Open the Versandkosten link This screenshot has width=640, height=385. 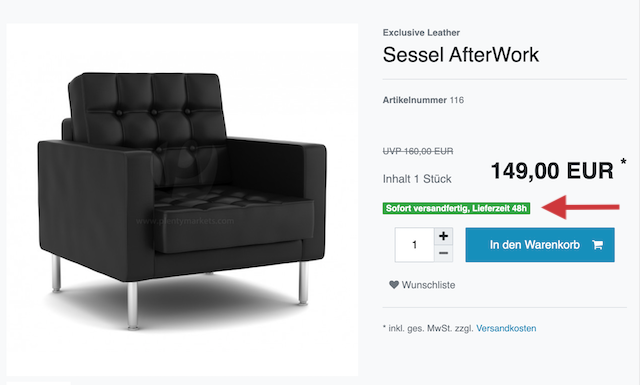(x=506, y=328)
